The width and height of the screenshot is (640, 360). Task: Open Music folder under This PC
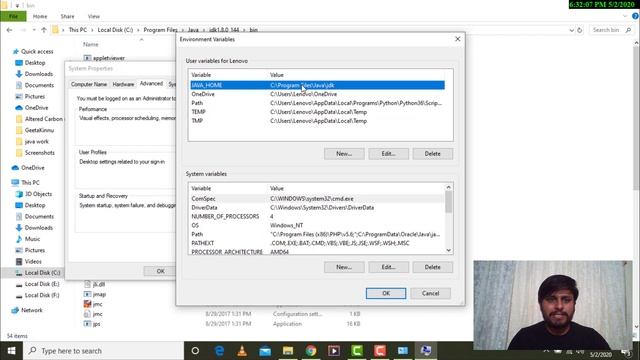(32, 239)
